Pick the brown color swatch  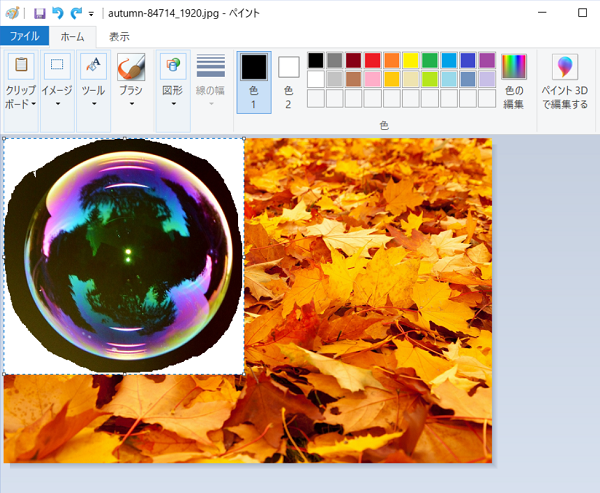pyautogui.click(x=354, y=79)
